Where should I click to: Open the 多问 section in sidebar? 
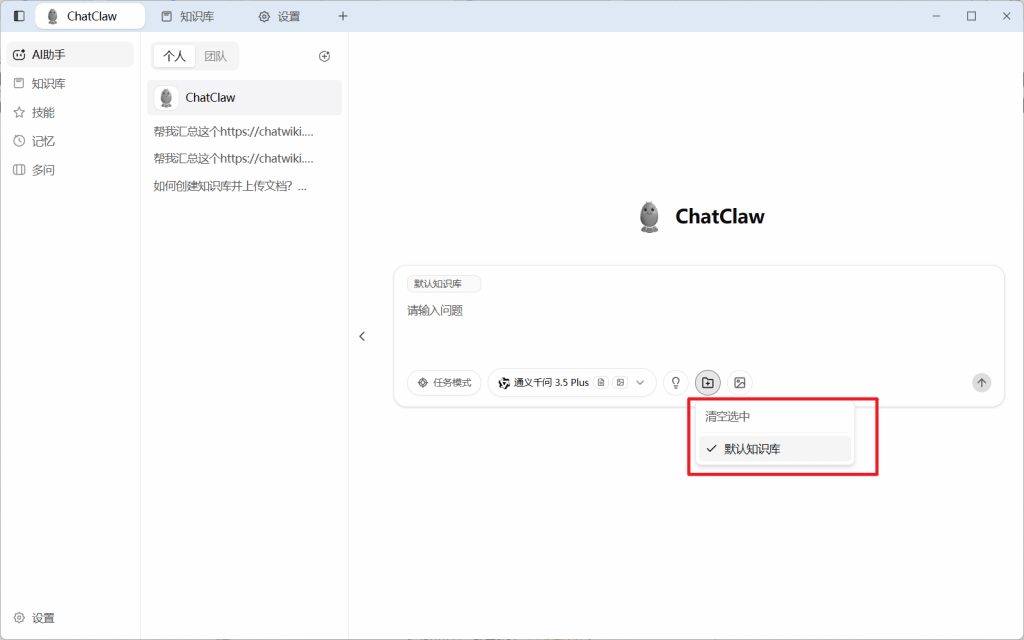click(x=42, y=169)
